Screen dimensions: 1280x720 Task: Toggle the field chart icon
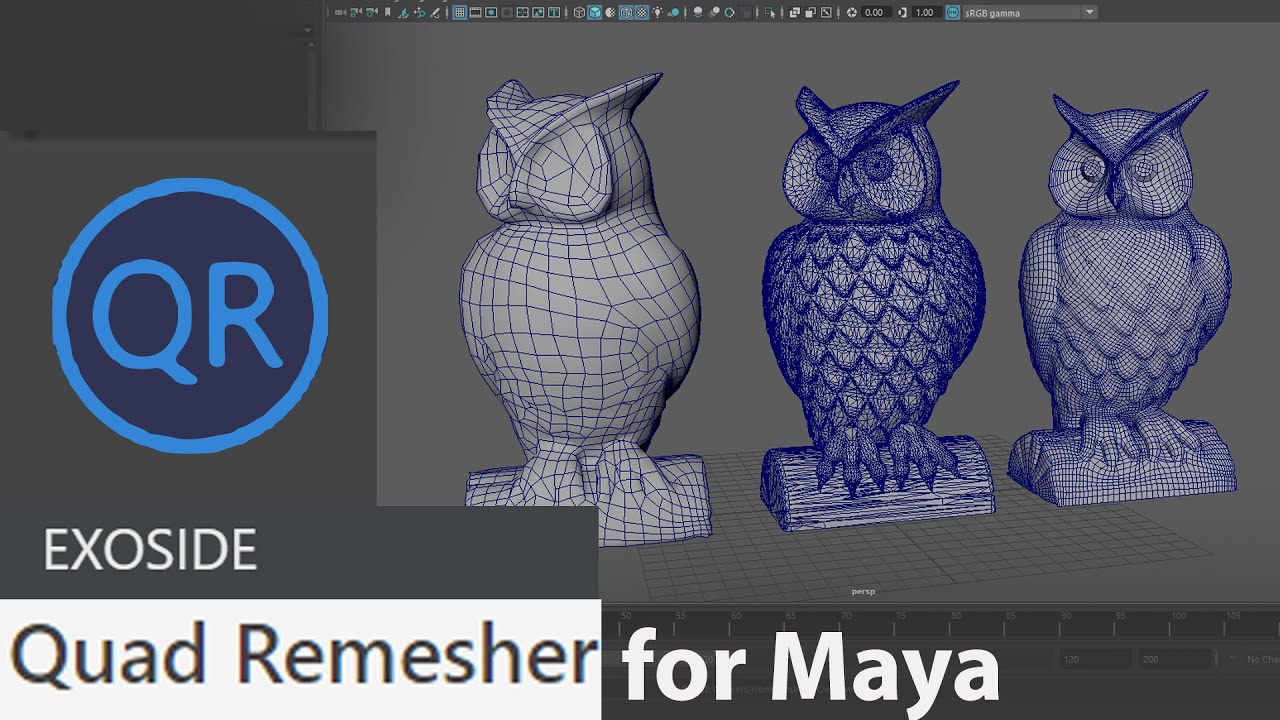(x=522, y=13)
